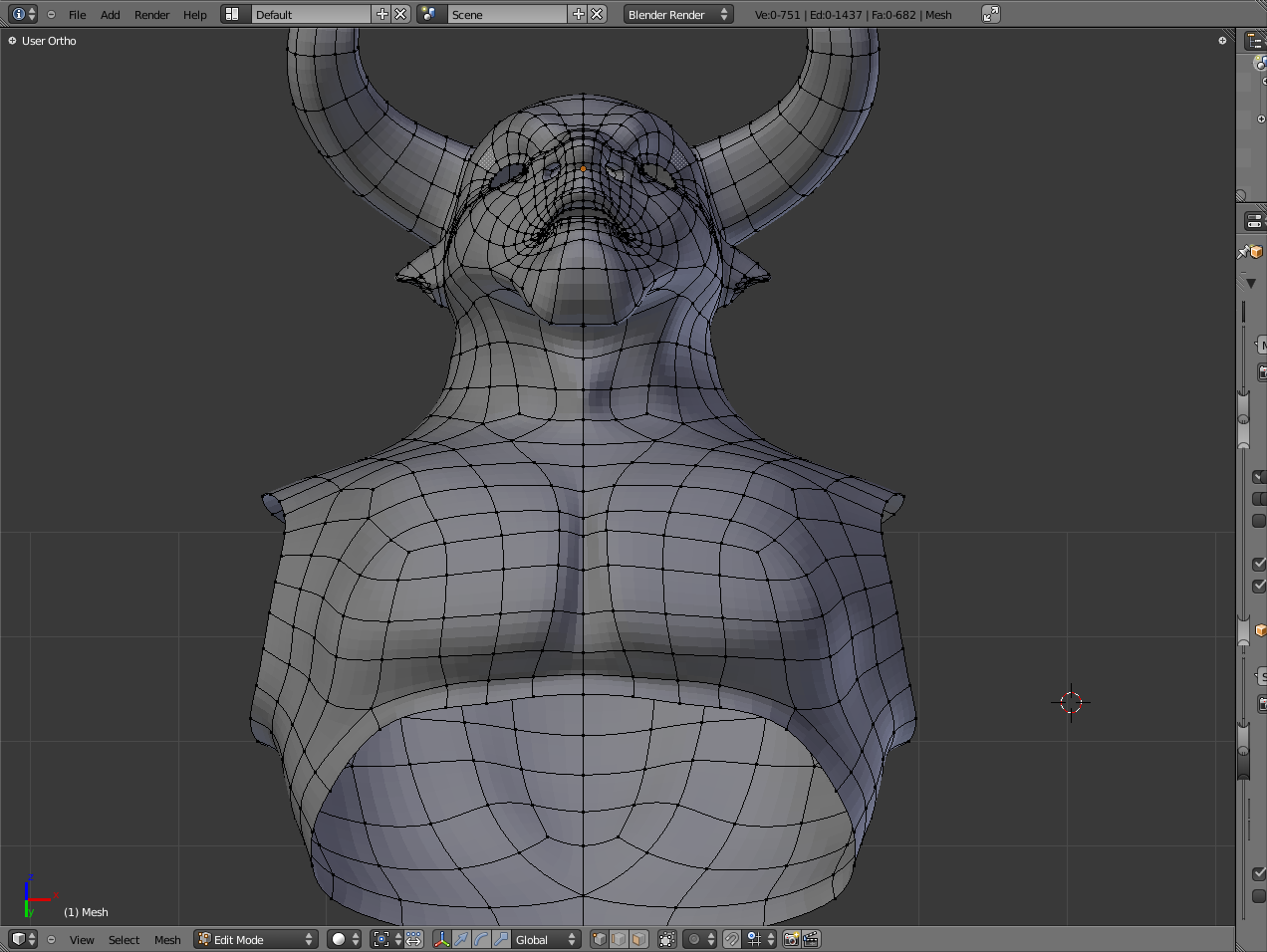Toggle the 3D manipulator axes widget
Viewport: 1267px width, 952px height.
click(441, 939)
